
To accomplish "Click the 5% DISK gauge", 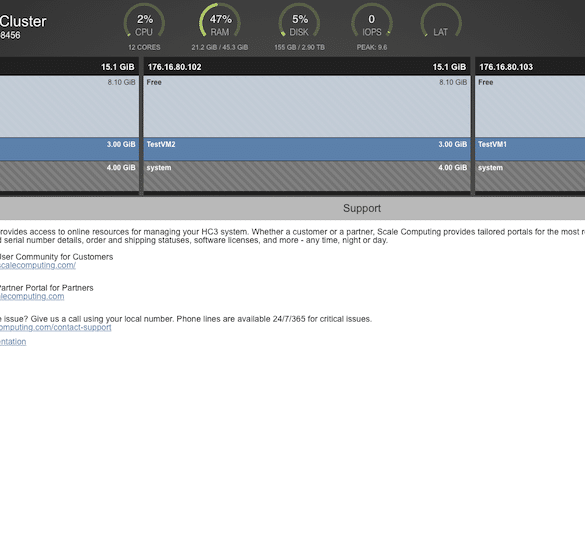I will (299, 21).
